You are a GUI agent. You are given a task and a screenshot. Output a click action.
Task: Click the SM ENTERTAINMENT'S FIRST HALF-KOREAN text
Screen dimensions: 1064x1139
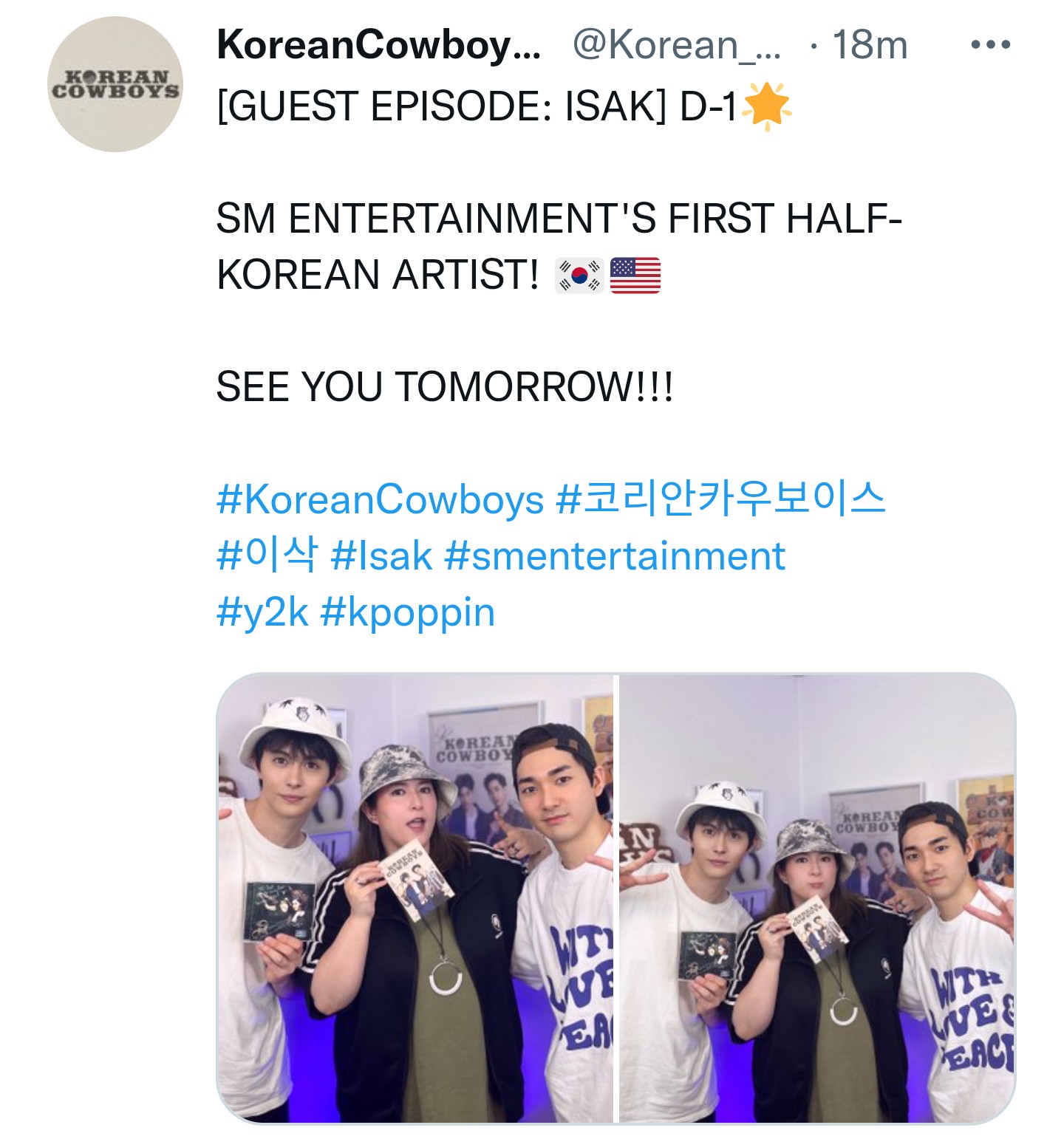(x=559, y=247)
